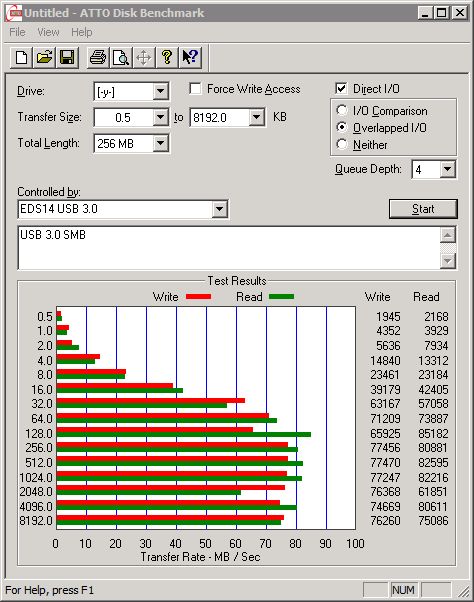
Task: Choose the Neither radio option
Action: [342, 144]
